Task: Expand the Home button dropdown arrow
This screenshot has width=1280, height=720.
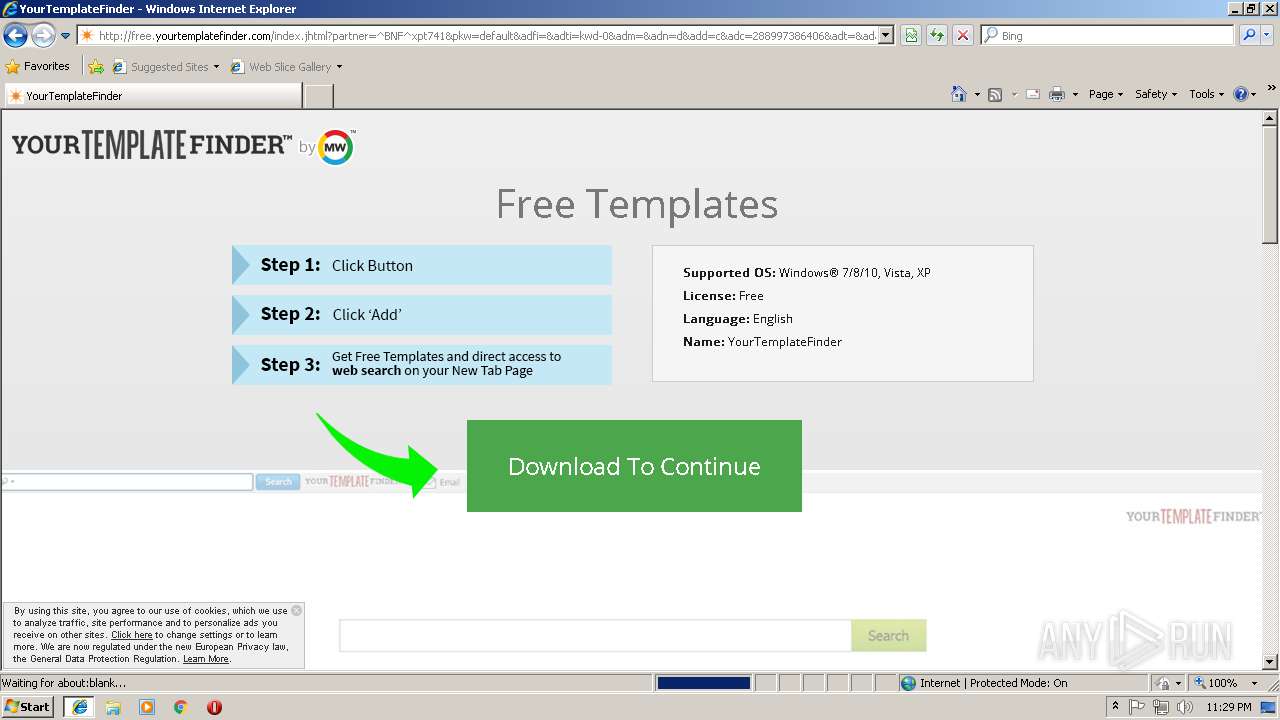Action: pyautogui.click(x=977, y=94)
